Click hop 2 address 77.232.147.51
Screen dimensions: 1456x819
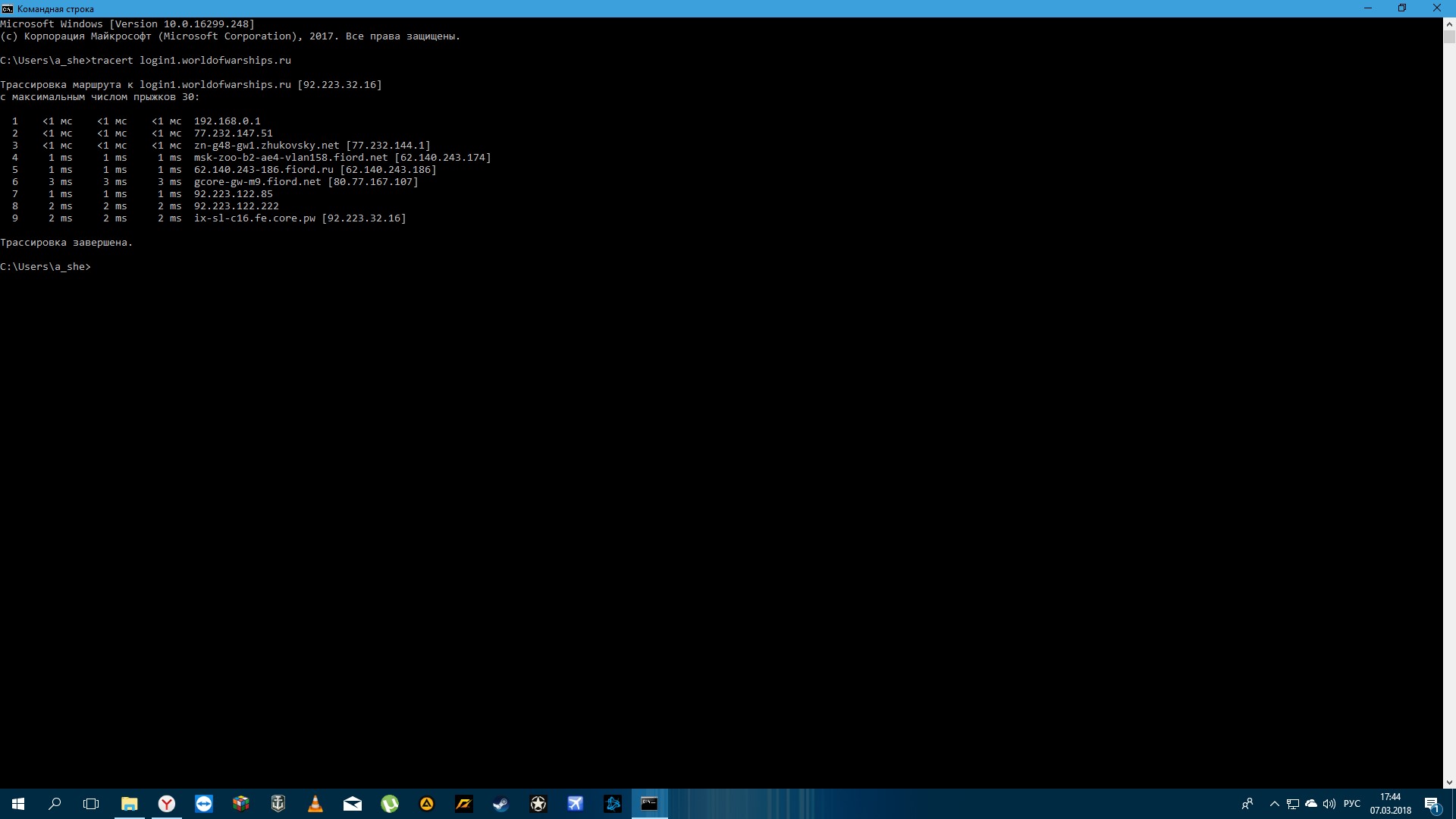[x=234, y=133]
